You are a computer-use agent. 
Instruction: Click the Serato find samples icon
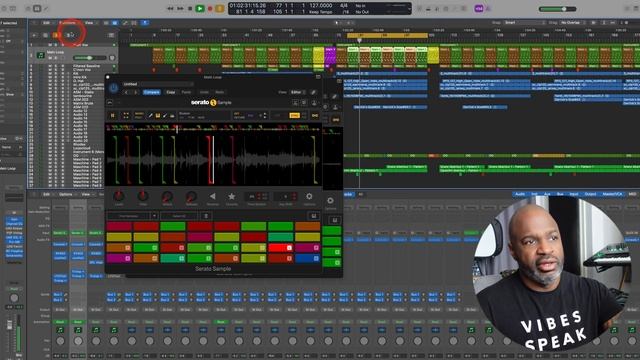pyautogui.click(x=126, y=116)
